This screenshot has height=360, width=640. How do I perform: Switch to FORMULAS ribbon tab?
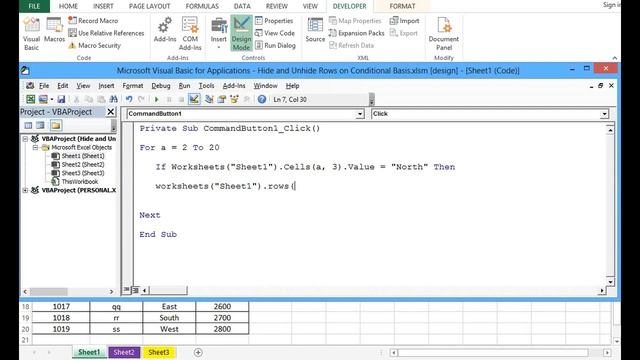(x=202, y=6)
